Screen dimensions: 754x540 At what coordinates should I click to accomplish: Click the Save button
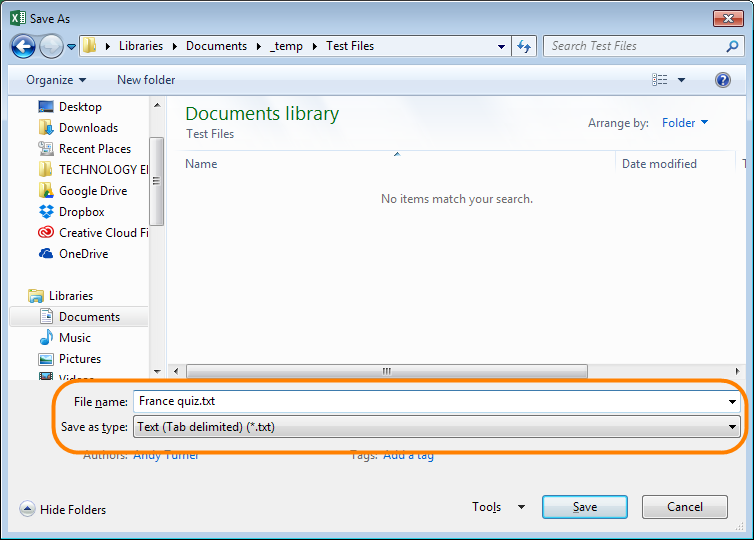585,507
